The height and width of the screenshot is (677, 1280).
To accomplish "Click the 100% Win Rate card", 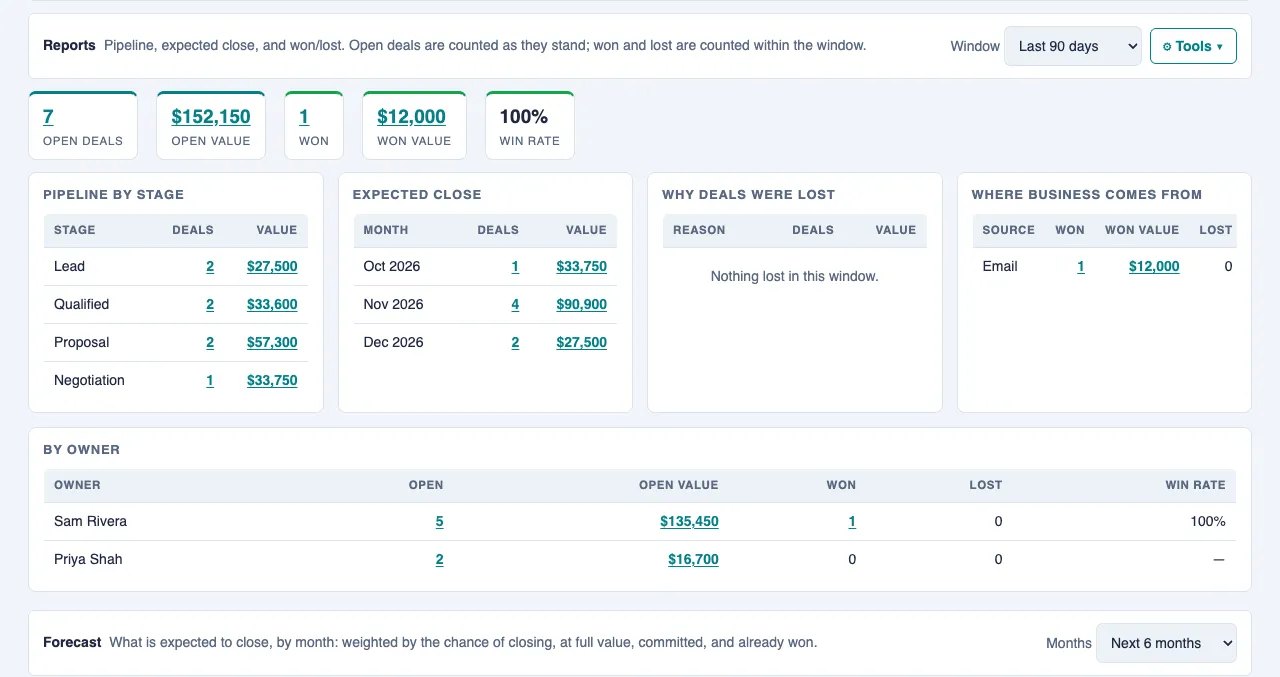I will tap(529, 125).
